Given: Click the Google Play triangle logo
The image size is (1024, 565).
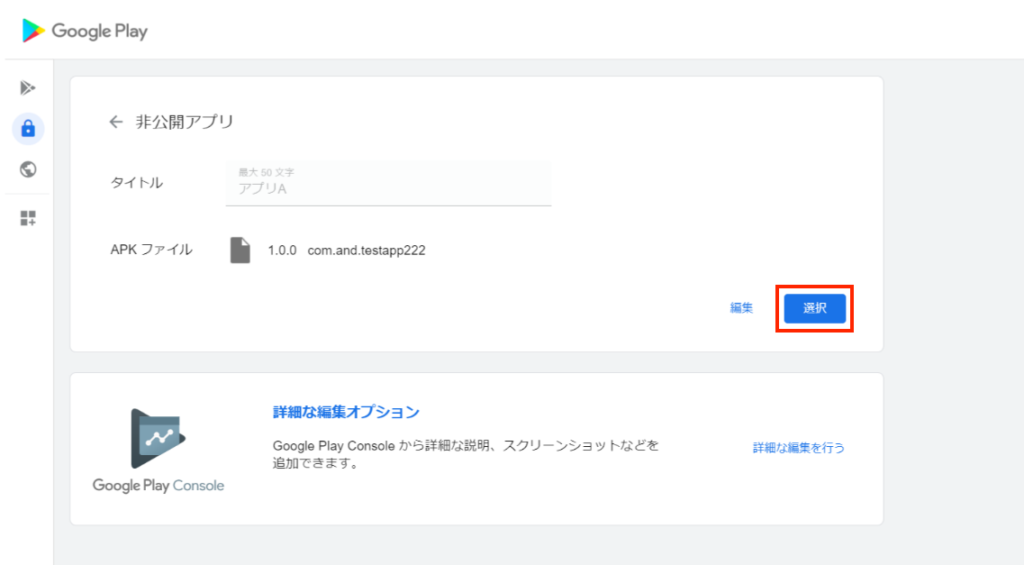Looking at the screenshot, I should 33,31.
